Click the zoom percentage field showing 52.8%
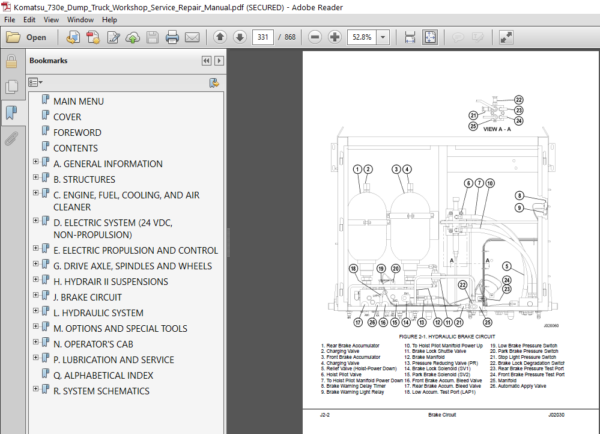 (362, 37)
